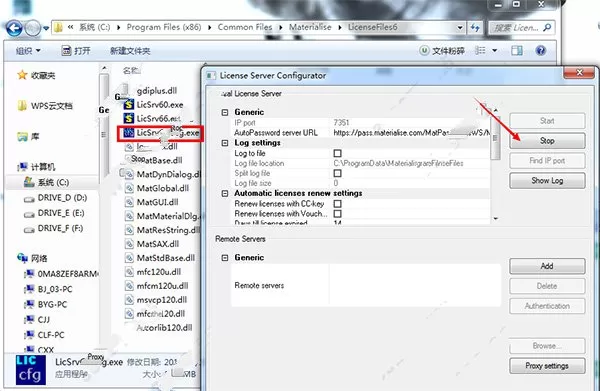600x391 pixels.
Task: Select WPS云文档 in navigation pane
Action: click(45, 106)
